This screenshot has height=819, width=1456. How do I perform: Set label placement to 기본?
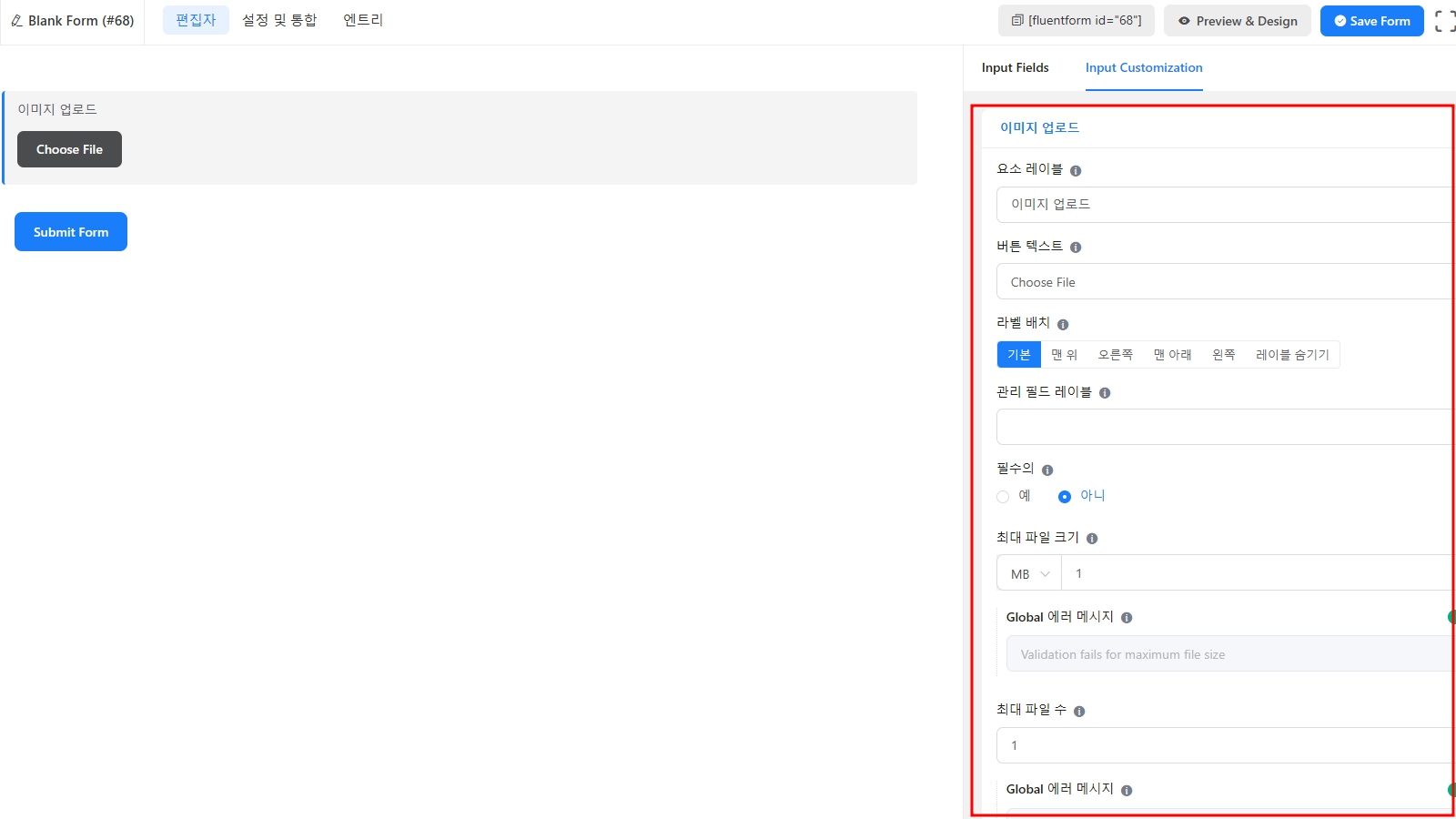[1019, 355]
